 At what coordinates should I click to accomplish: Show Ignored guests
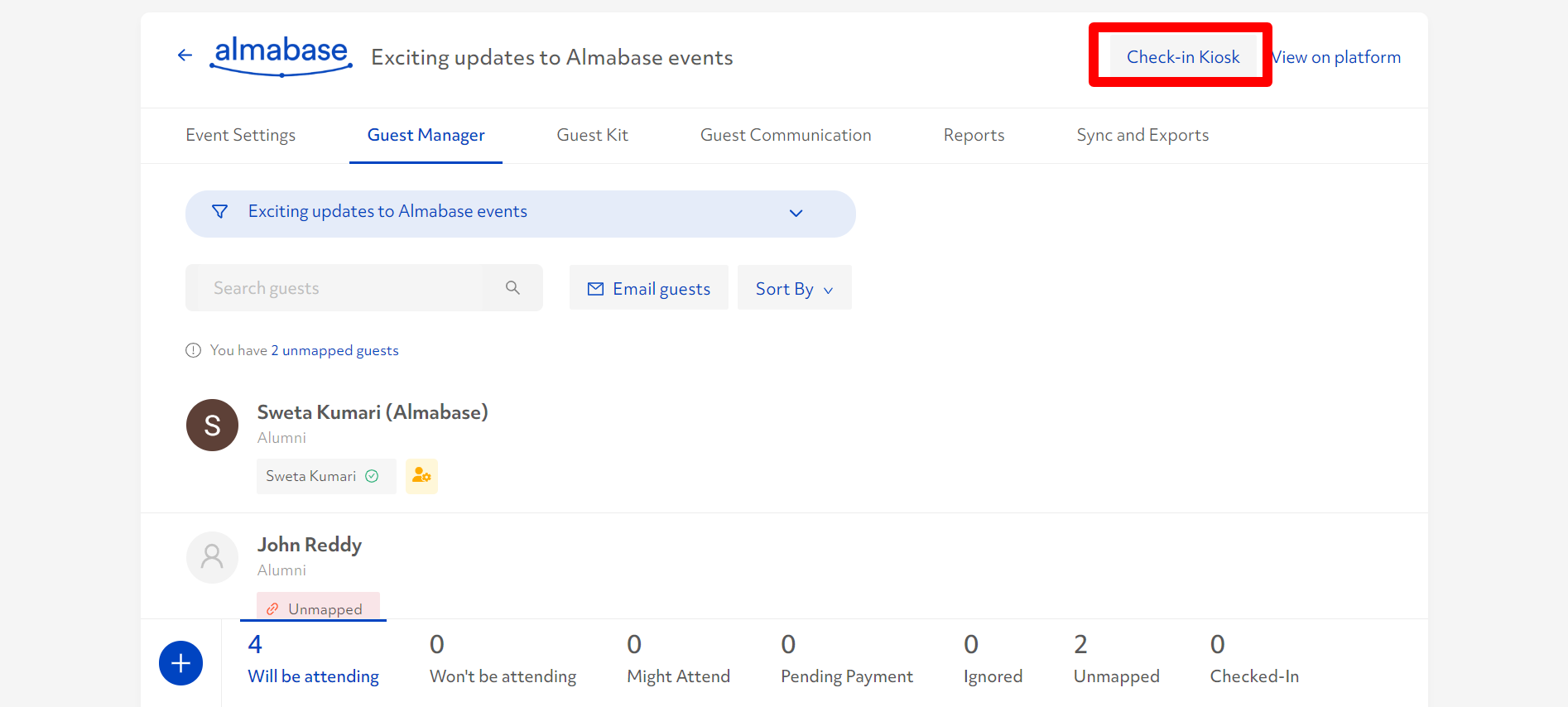993,660
